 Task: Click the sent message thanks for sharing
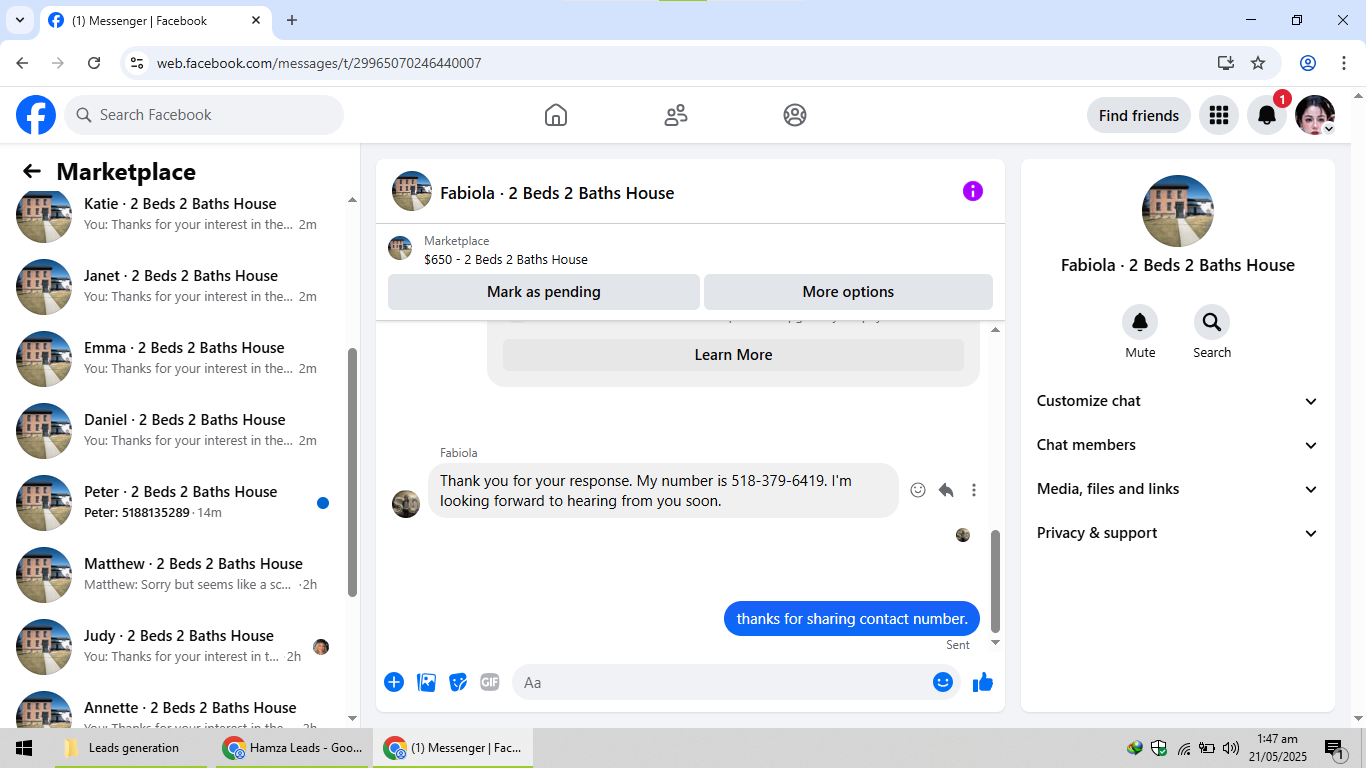[x=852, y=619]
